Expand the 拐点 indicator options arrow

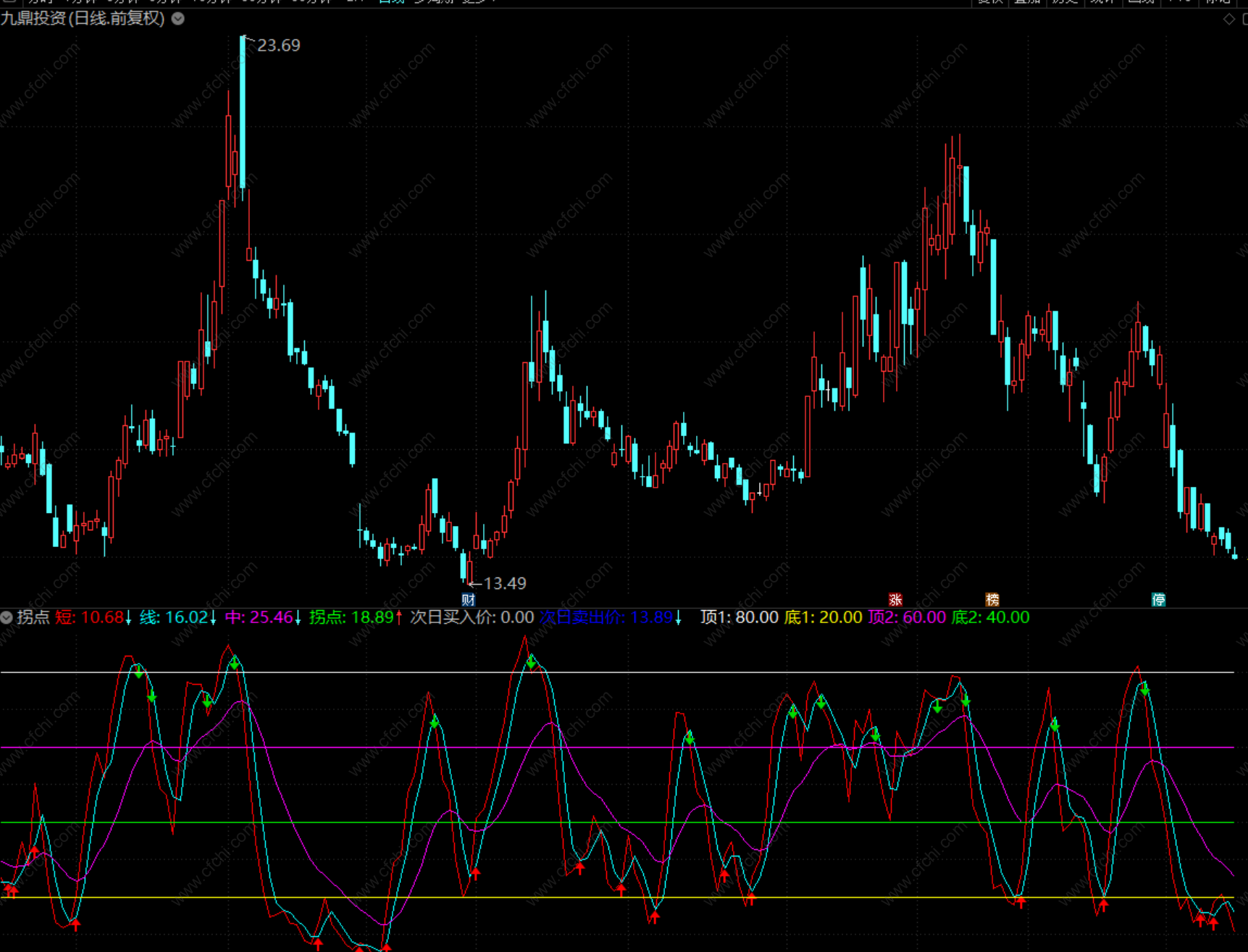click(7, 617)
